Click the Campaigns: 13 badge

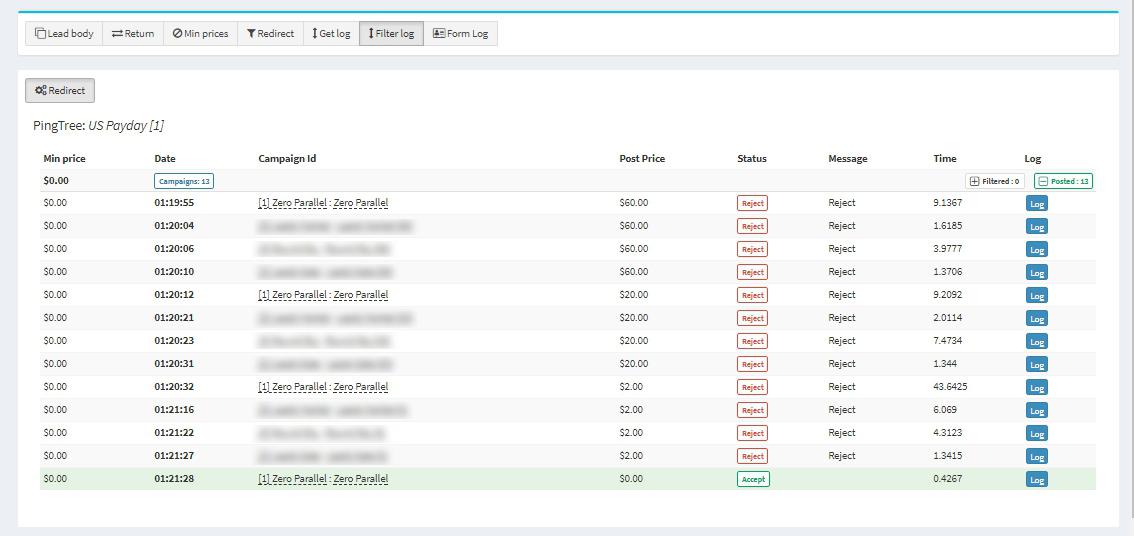point(184,182)
